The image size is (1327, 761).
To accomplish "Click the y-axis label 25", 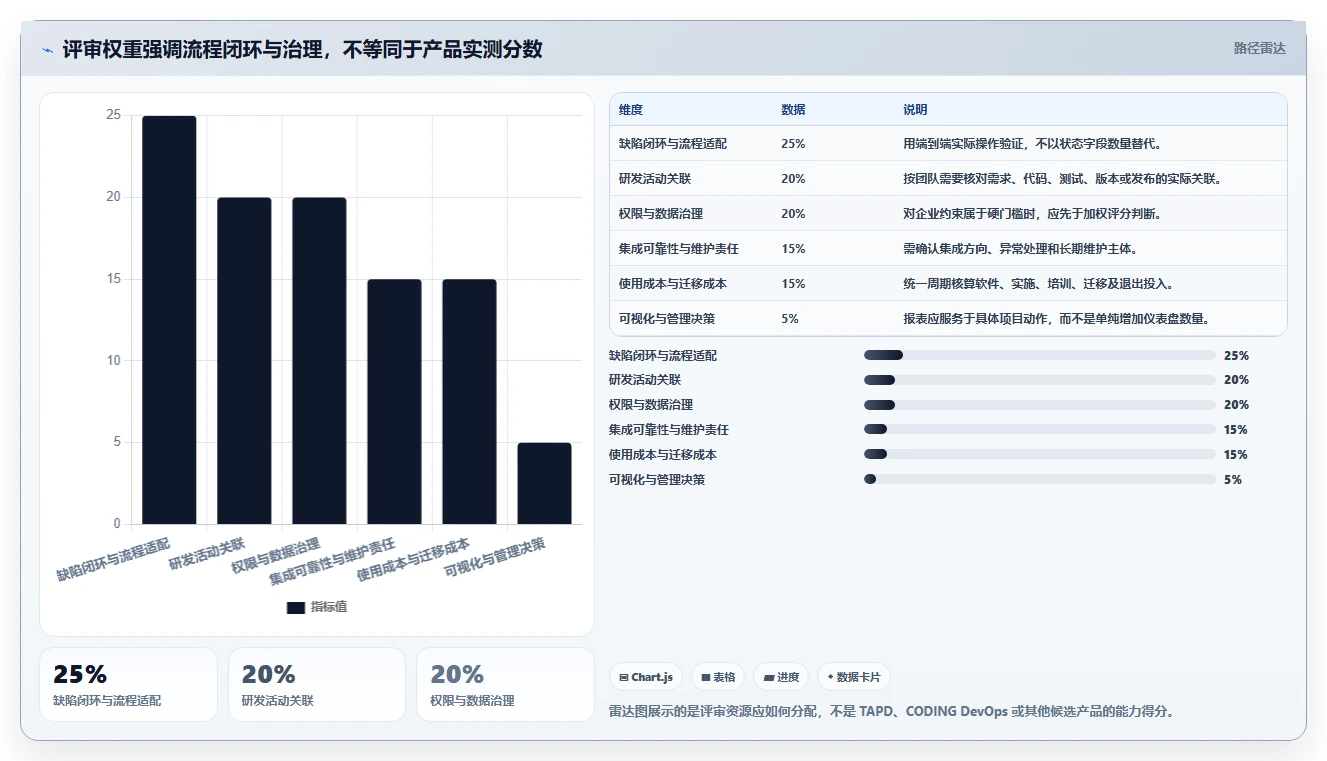I will coord(113,115).
